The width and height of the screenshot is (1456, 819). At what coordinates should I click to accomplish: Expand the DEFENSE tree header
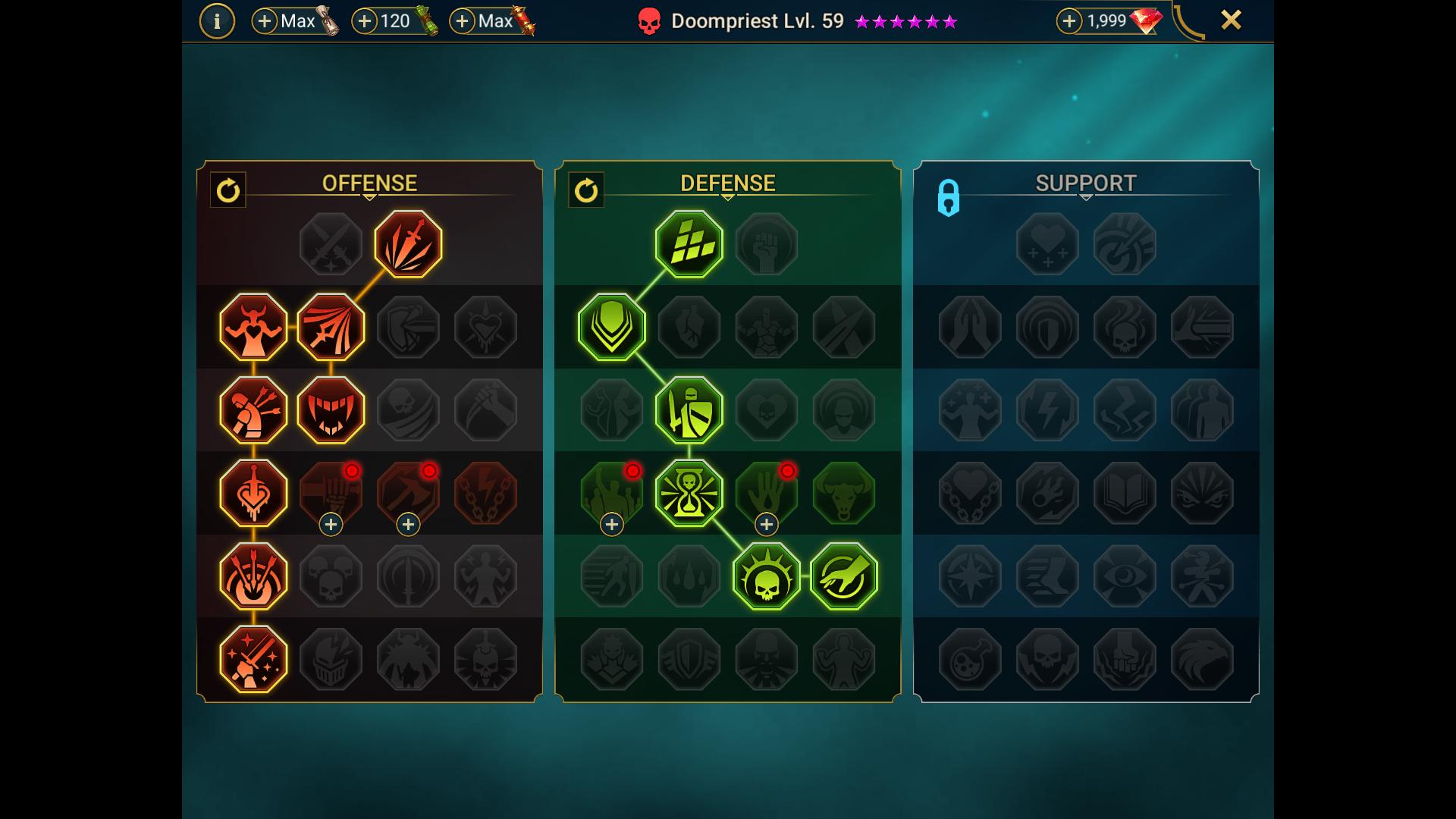tap(728, 184)
